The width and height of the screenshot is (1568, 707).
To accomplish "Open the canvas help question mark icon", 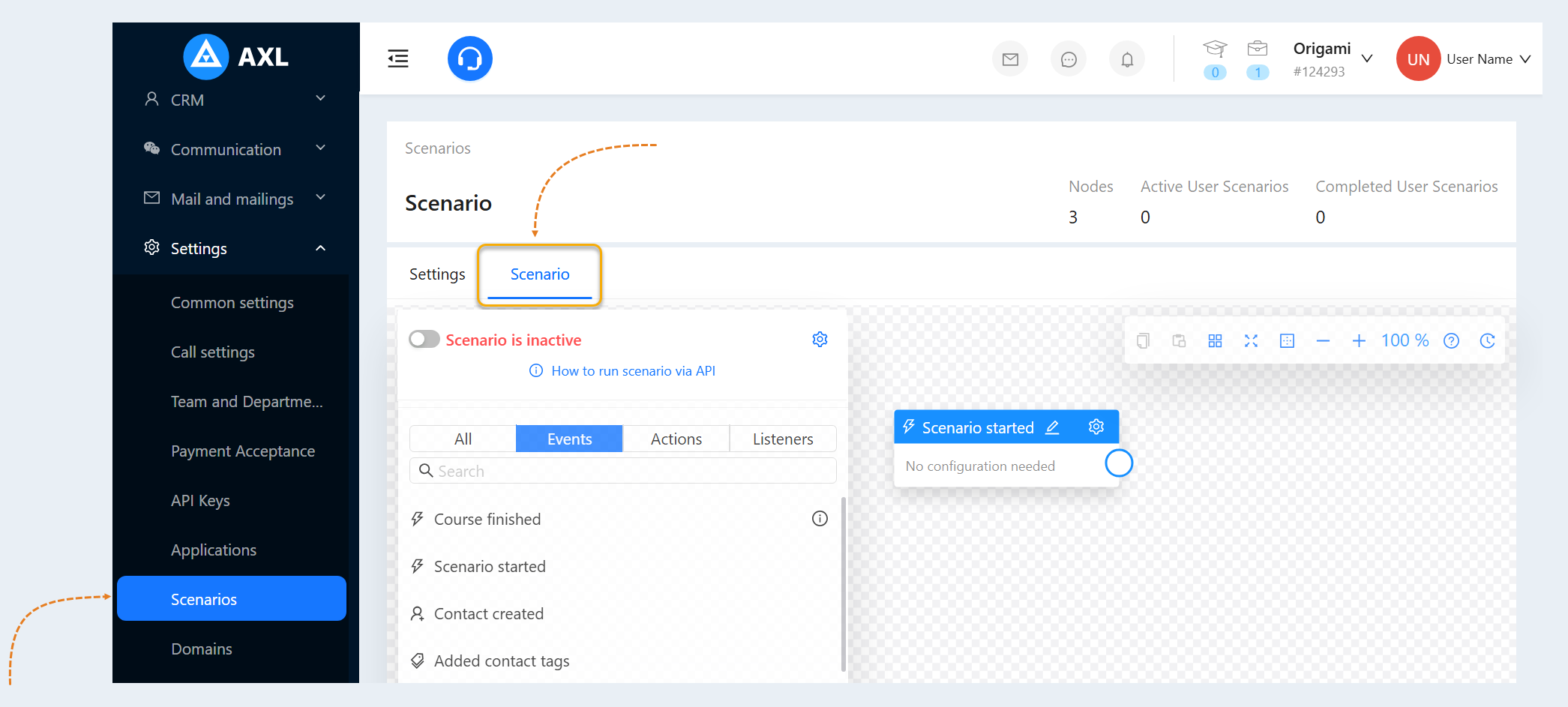I will (x=1452, y=341).
